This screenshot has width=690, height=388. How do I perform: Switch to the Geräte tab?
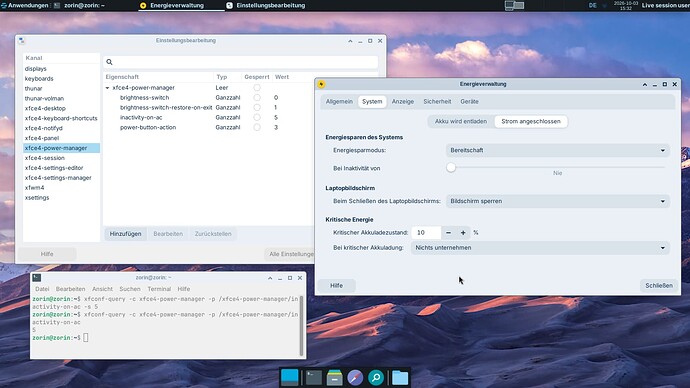[469, 102]
